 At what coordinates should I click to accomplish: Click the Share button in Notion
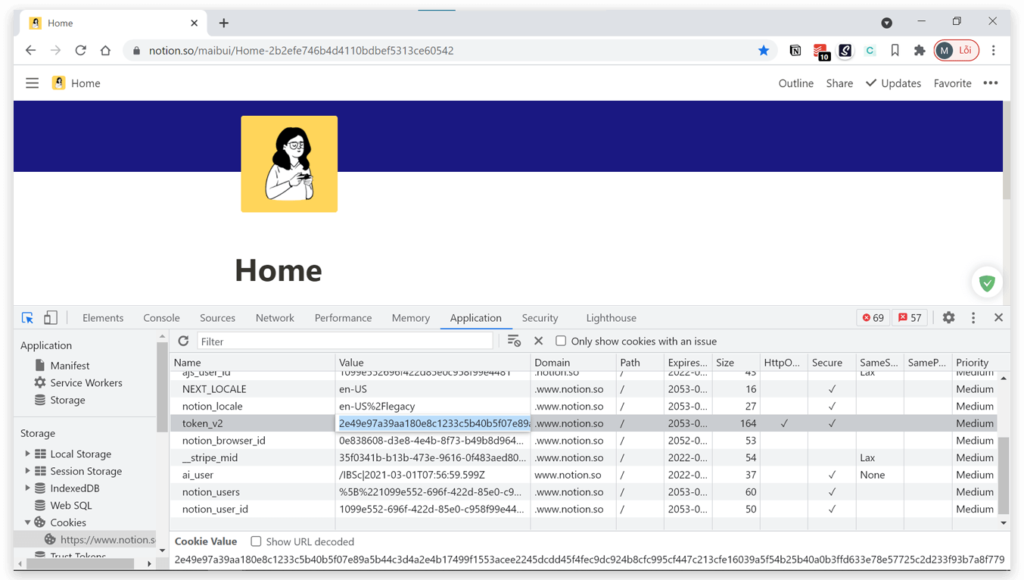[x=839, y=83]
